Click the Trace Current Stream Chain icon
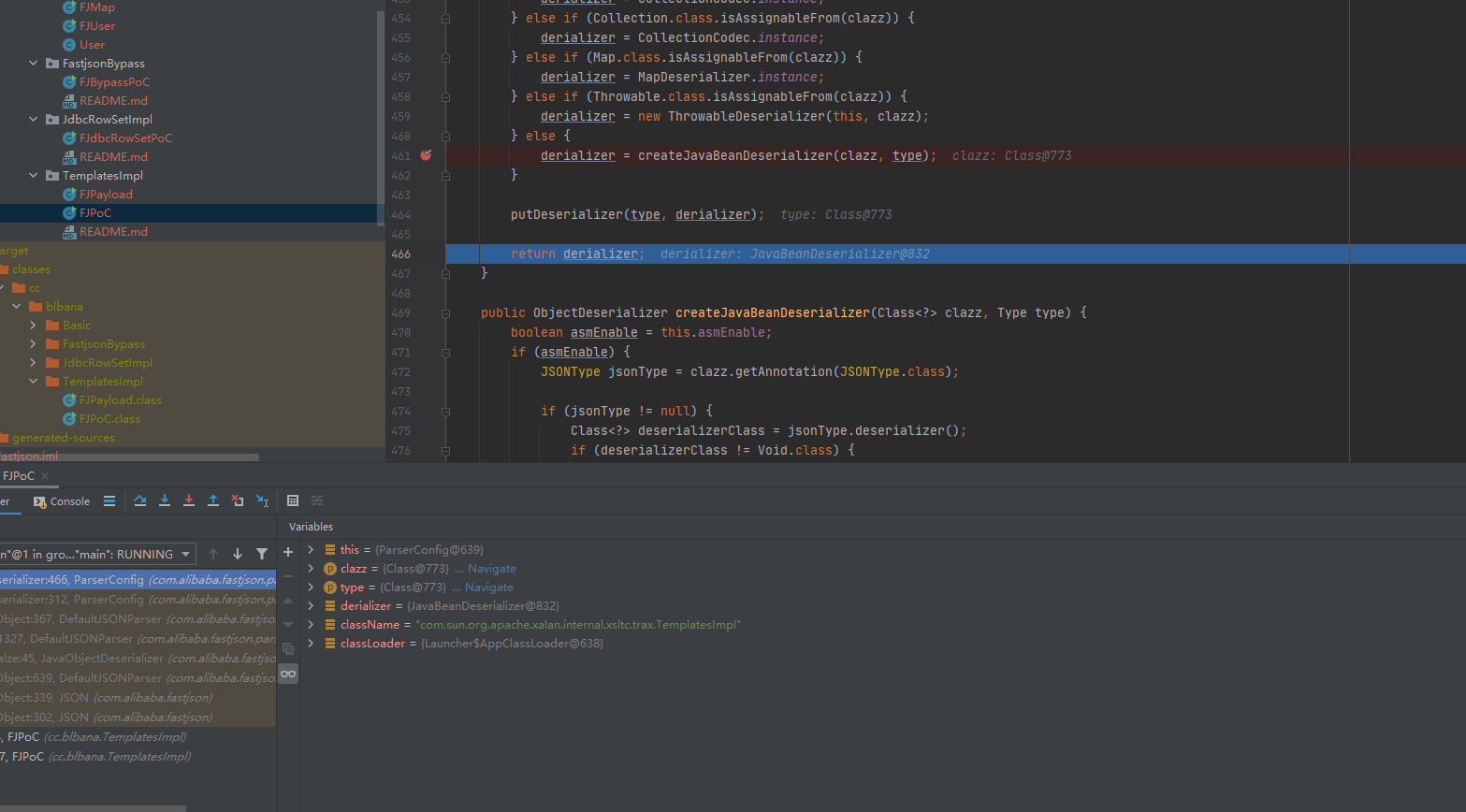 [317, 501]
